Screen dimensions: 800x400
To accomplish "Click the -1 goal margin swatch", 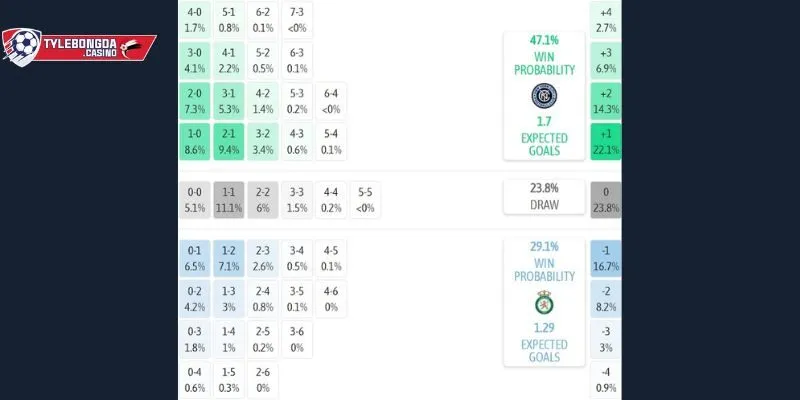I will coord(605,259).
